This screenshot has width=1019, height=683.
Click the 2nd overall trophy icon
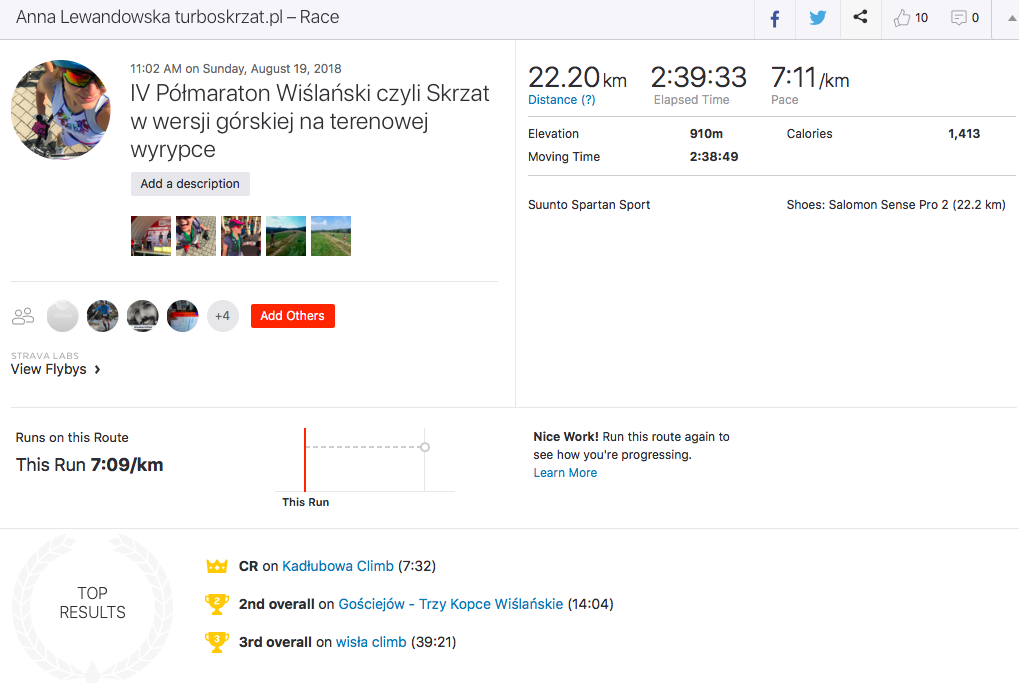(x=217, y=604)
